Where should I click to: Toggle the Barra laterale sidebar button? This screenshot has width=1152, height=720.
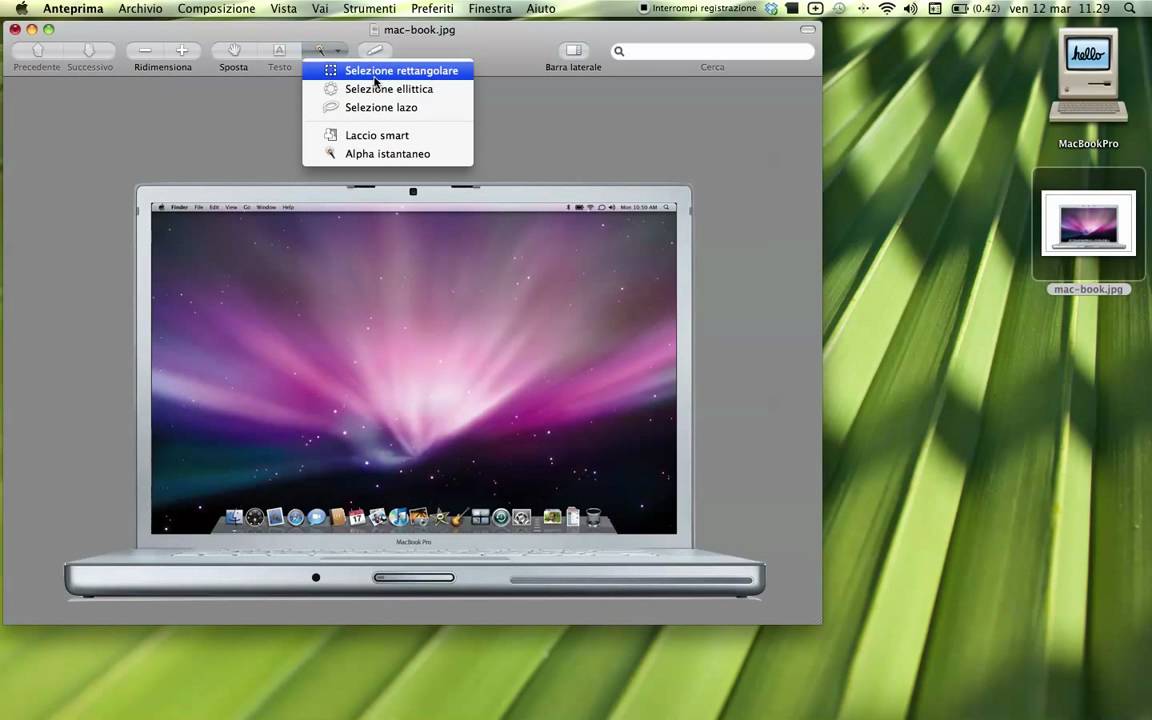point(573,50)
